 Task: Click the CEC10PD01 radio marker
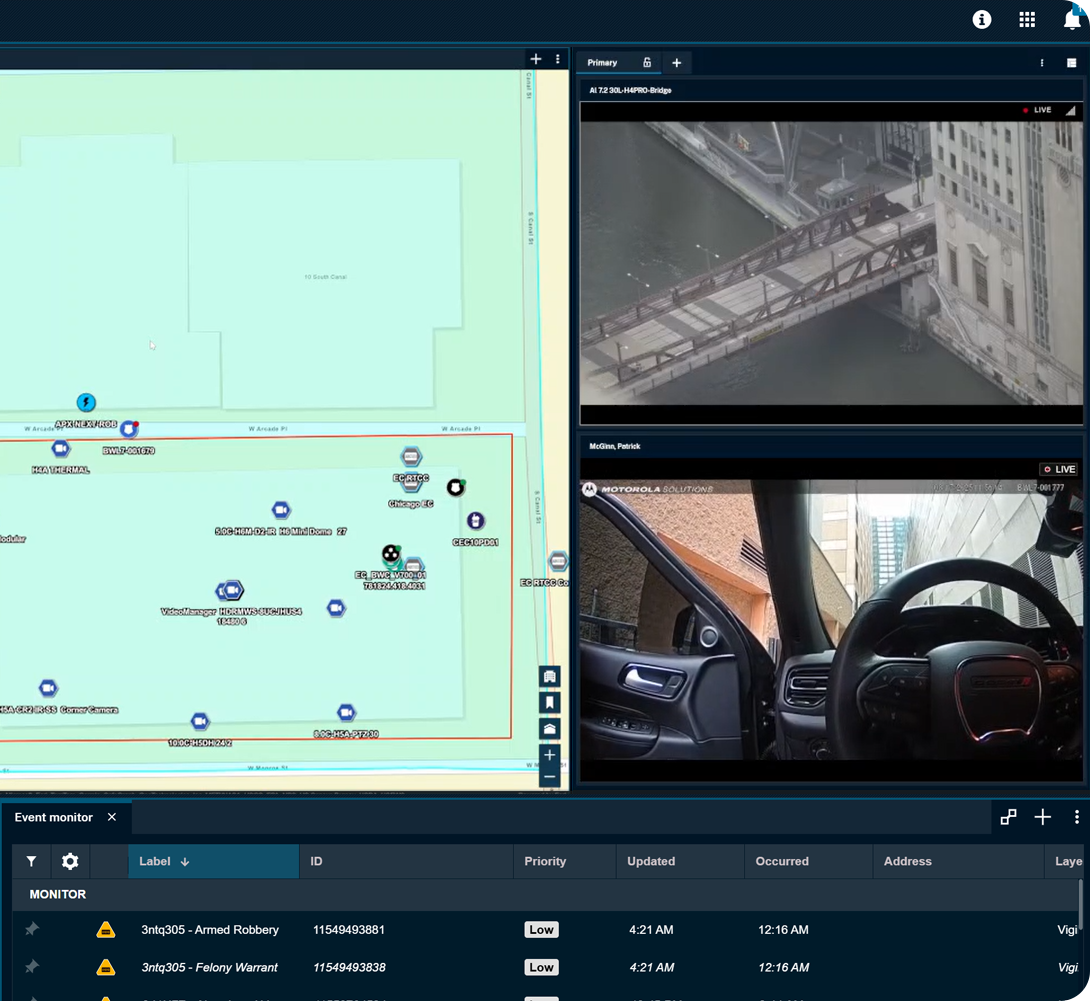[x=475, y=521]
